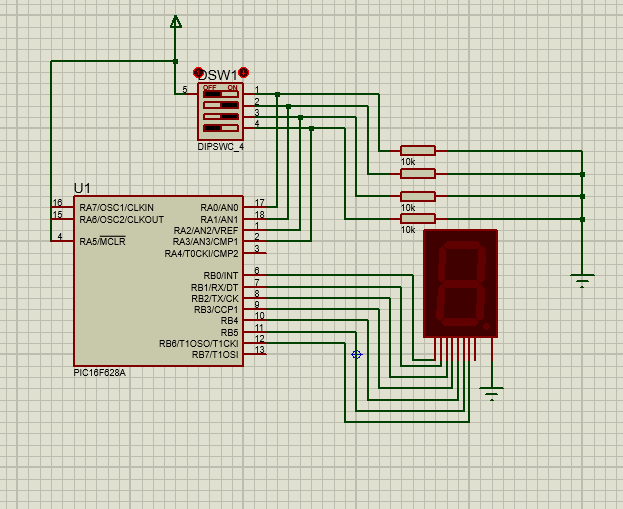Click pin number 12 on U1
Viewport: 623px width, 509px height.
[x=259, y=339]
